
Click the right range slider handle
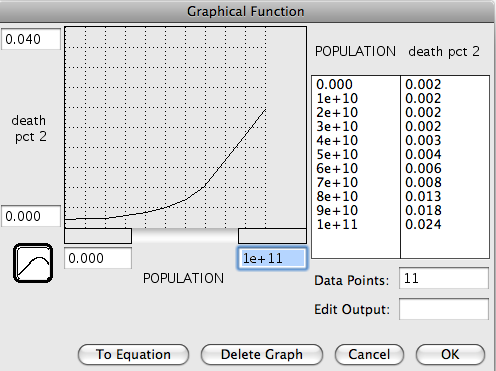(272, 236)
